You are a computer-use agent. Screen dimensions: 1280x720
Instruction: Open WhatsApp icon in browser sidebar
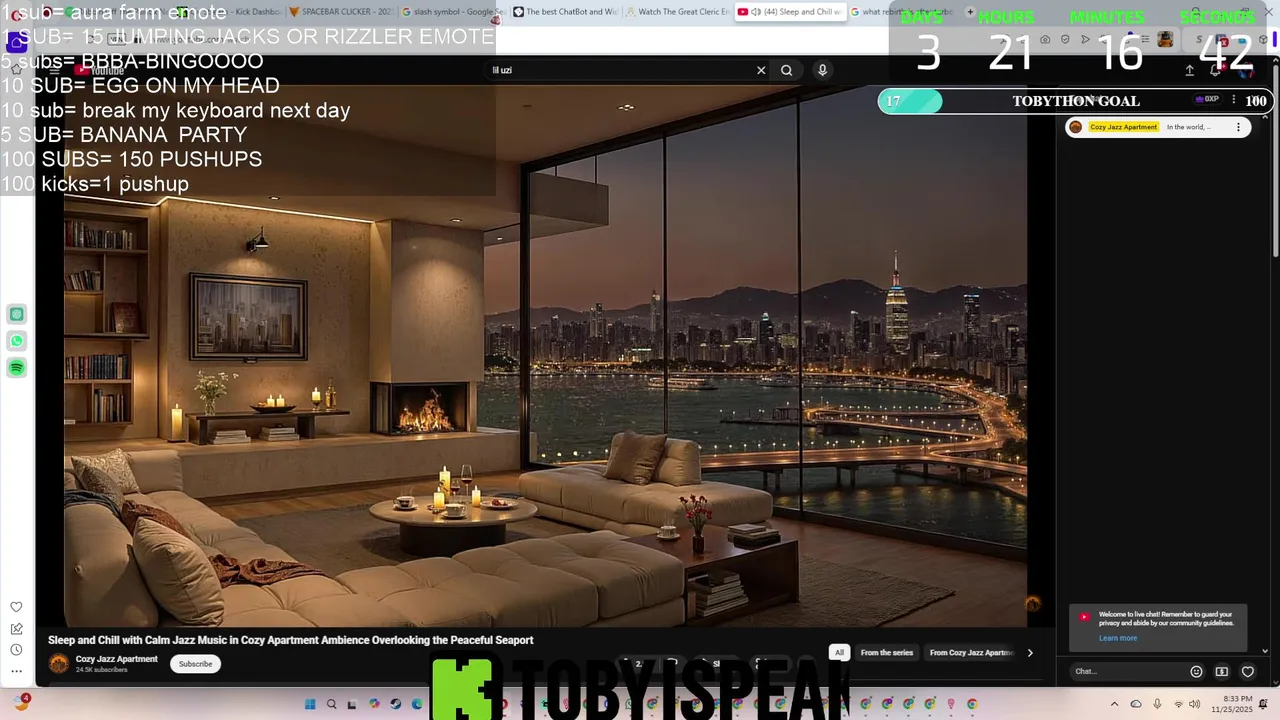coord(17,341)
